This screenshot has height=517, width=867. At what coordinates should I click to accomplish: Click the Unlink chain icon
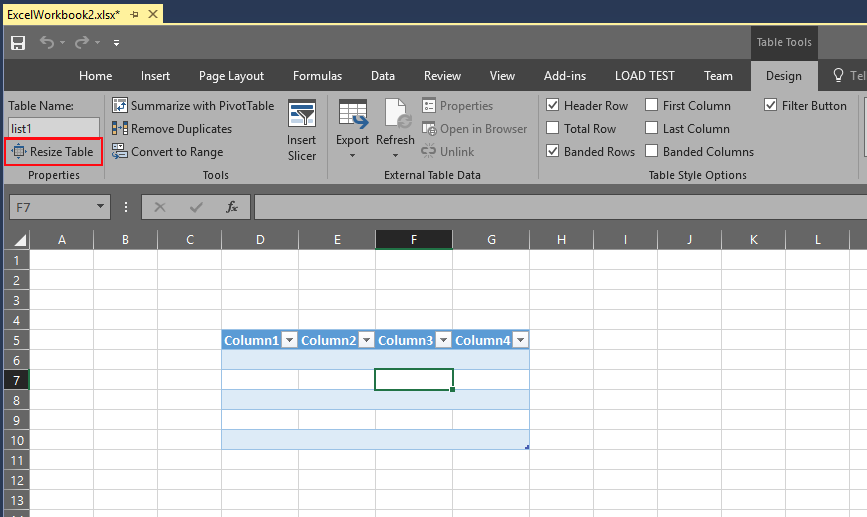429,152
